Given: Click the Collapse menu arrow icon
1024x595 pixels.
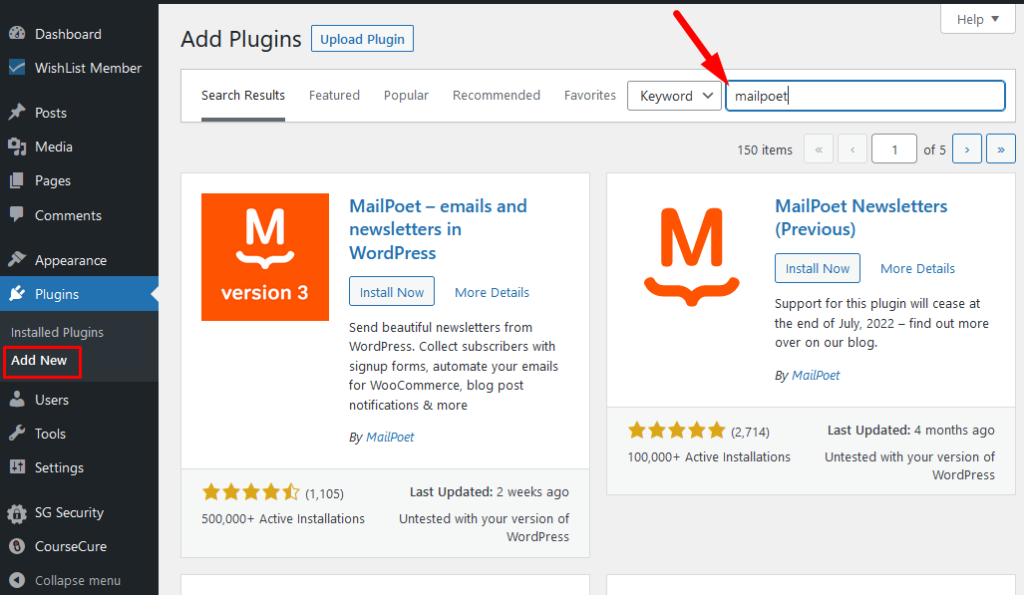Looking at the screenshot, I should pyautogui.click(x=17, y=580).
